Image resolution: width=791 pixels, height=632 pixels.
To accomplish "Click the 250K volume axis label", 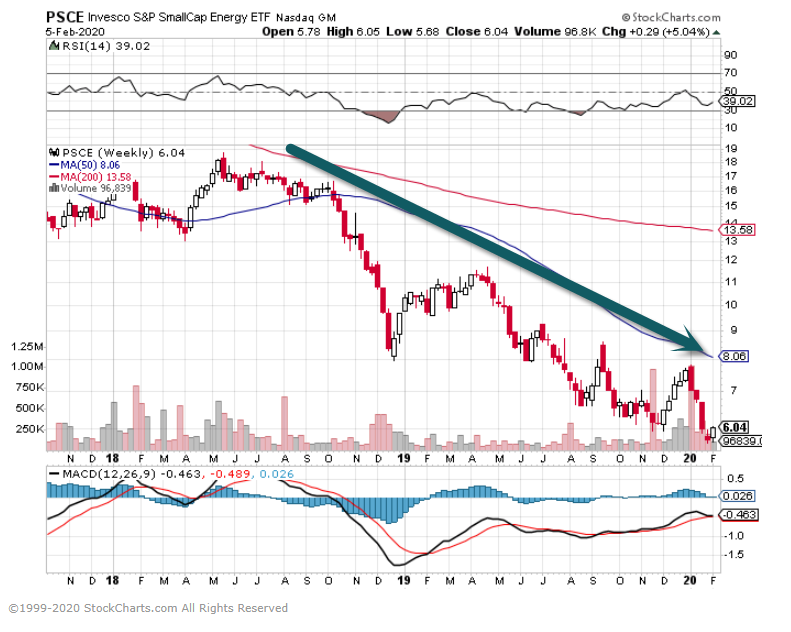I will pos(29,429).
